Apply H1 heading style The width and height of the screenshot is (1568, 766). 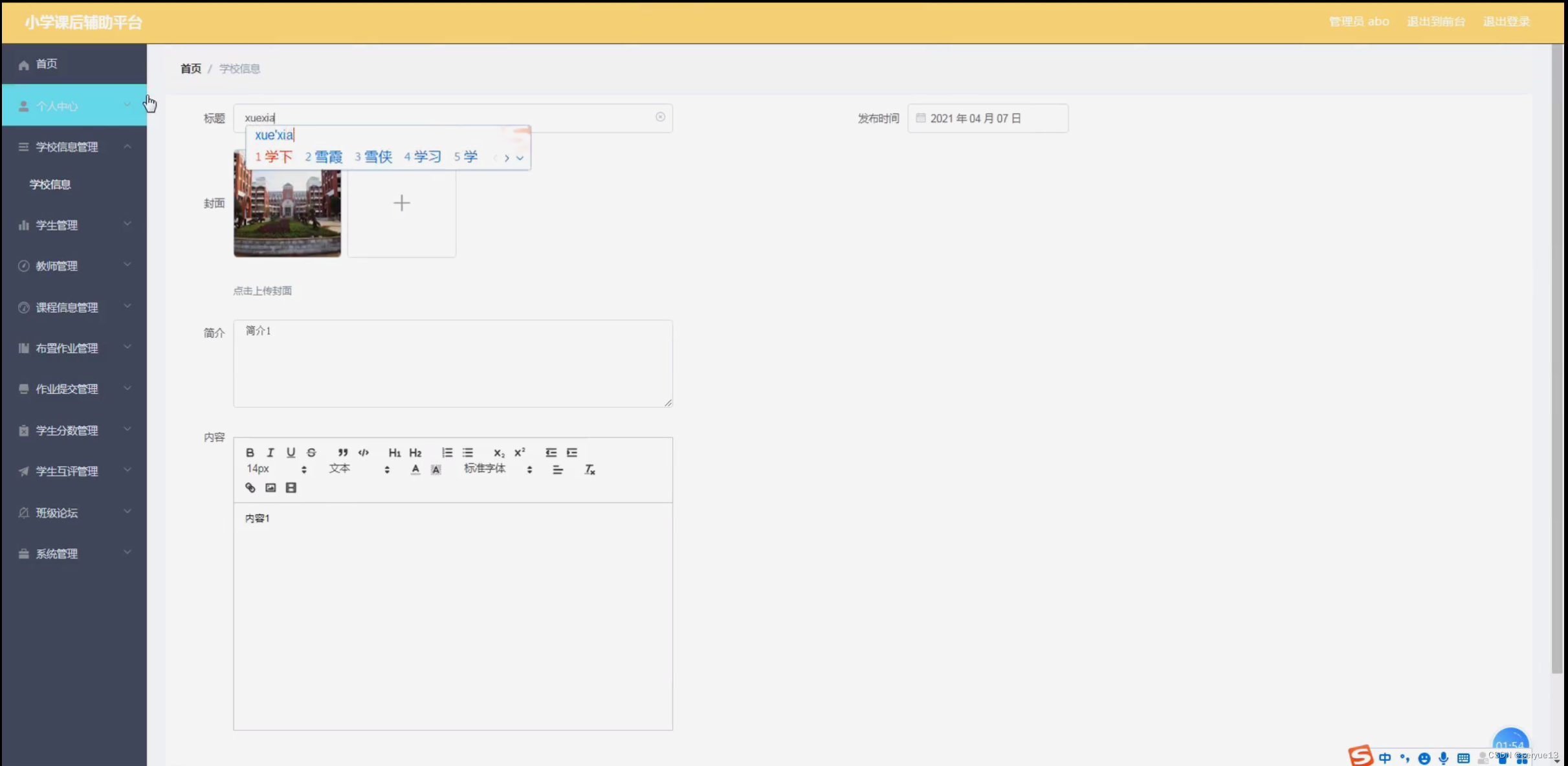(x=395, y=452)
